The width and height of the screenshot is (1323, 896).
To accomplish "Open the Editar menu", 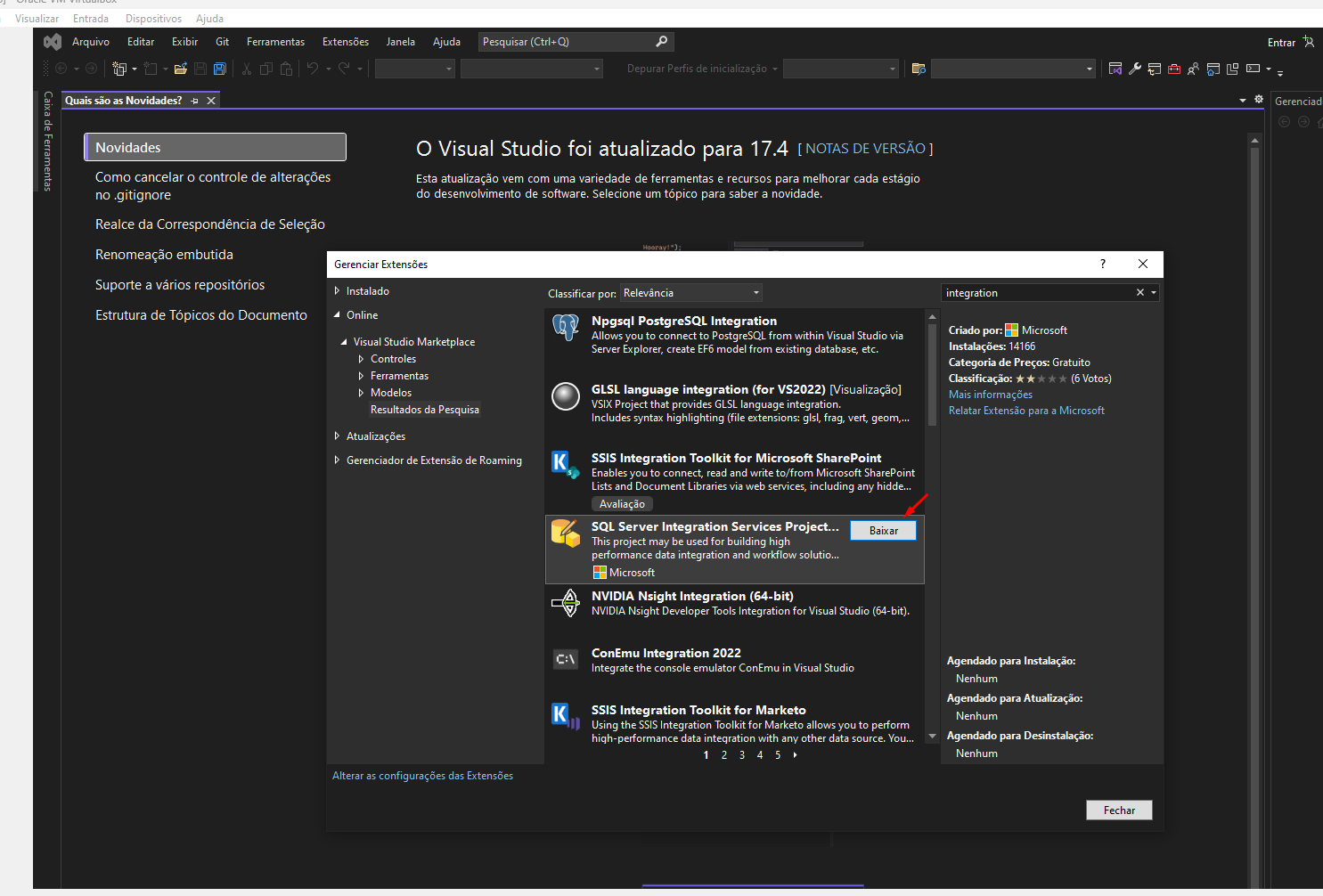I will pyautogui.click(x=141, y=42).
